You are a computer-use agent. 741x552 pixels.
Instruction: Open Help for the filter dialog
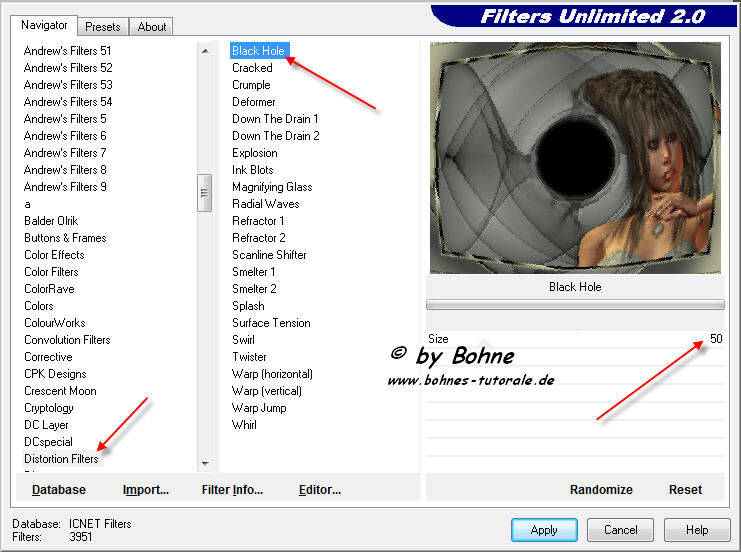coord(697,530)
